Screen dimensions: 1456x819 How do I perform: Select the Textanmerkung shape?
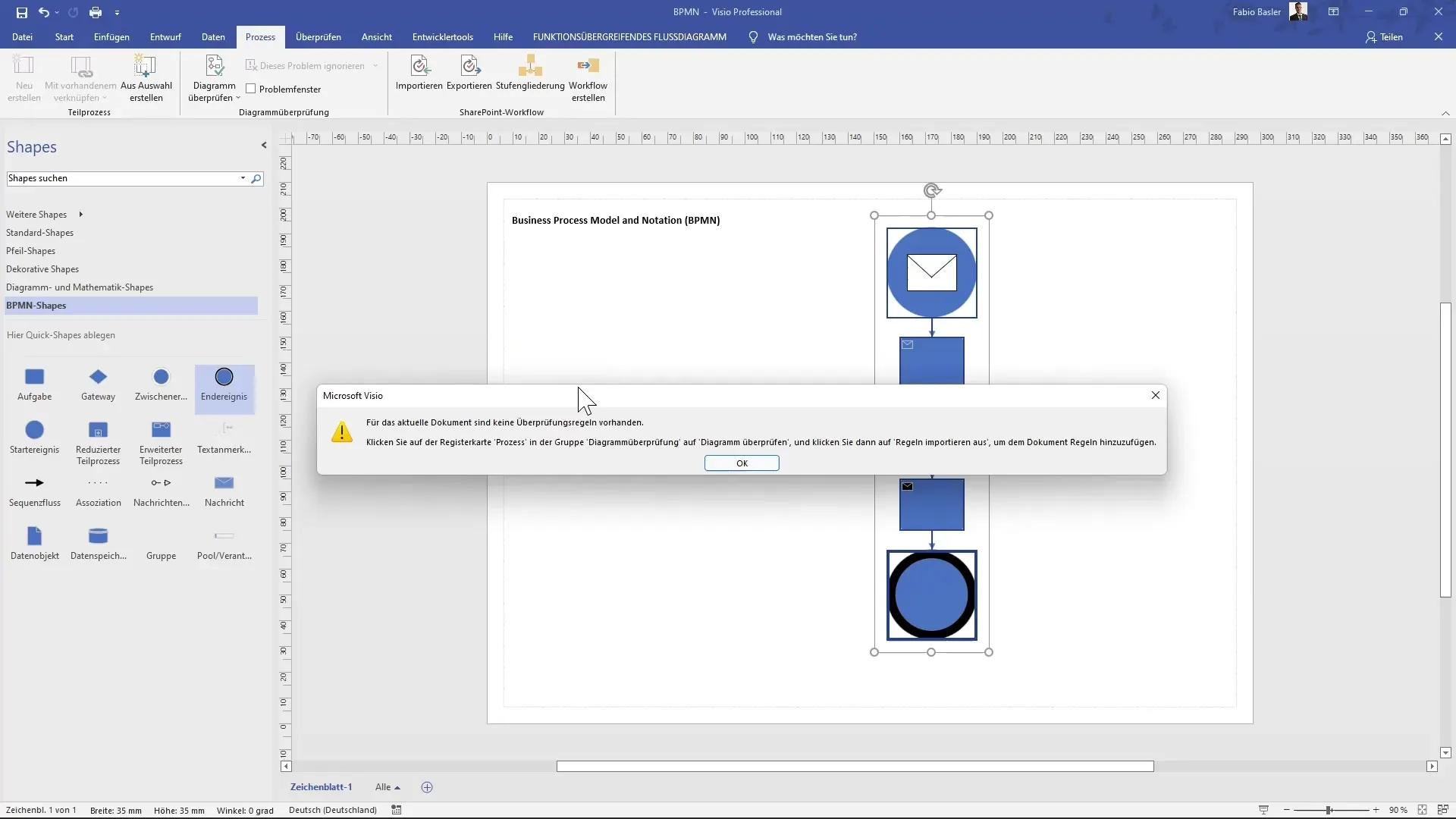tap(224, 438)
